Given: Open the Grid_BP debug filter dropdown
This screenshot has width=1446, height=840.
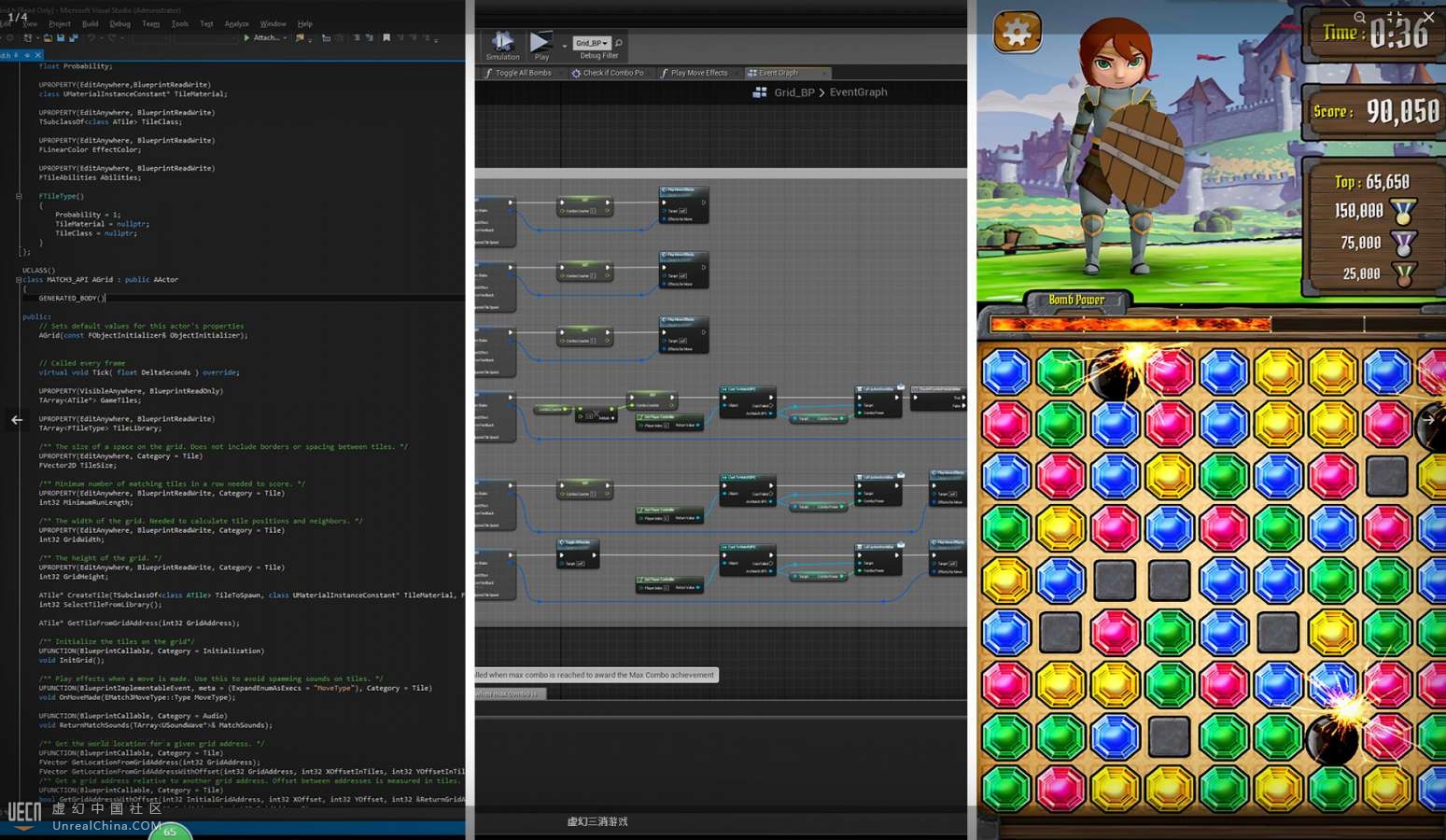Looking at the screenshot, I should click(x=592, y=43).
